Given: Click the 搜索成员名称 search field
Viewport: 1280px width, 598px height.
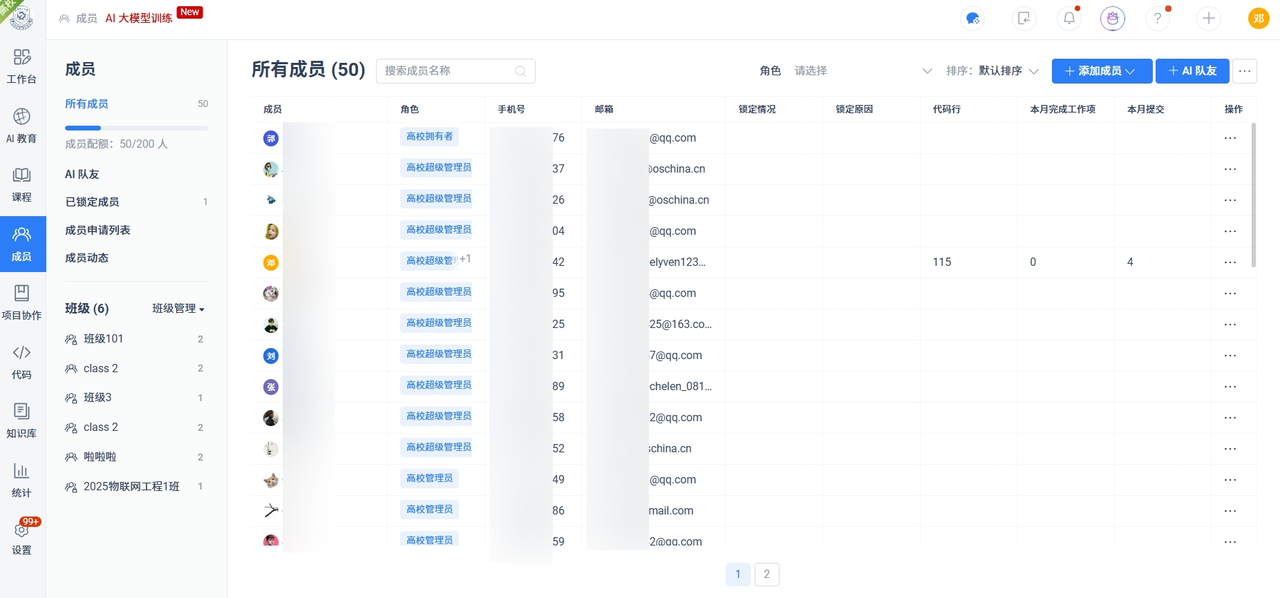Looking at the screenshot, I should point(455,71).
